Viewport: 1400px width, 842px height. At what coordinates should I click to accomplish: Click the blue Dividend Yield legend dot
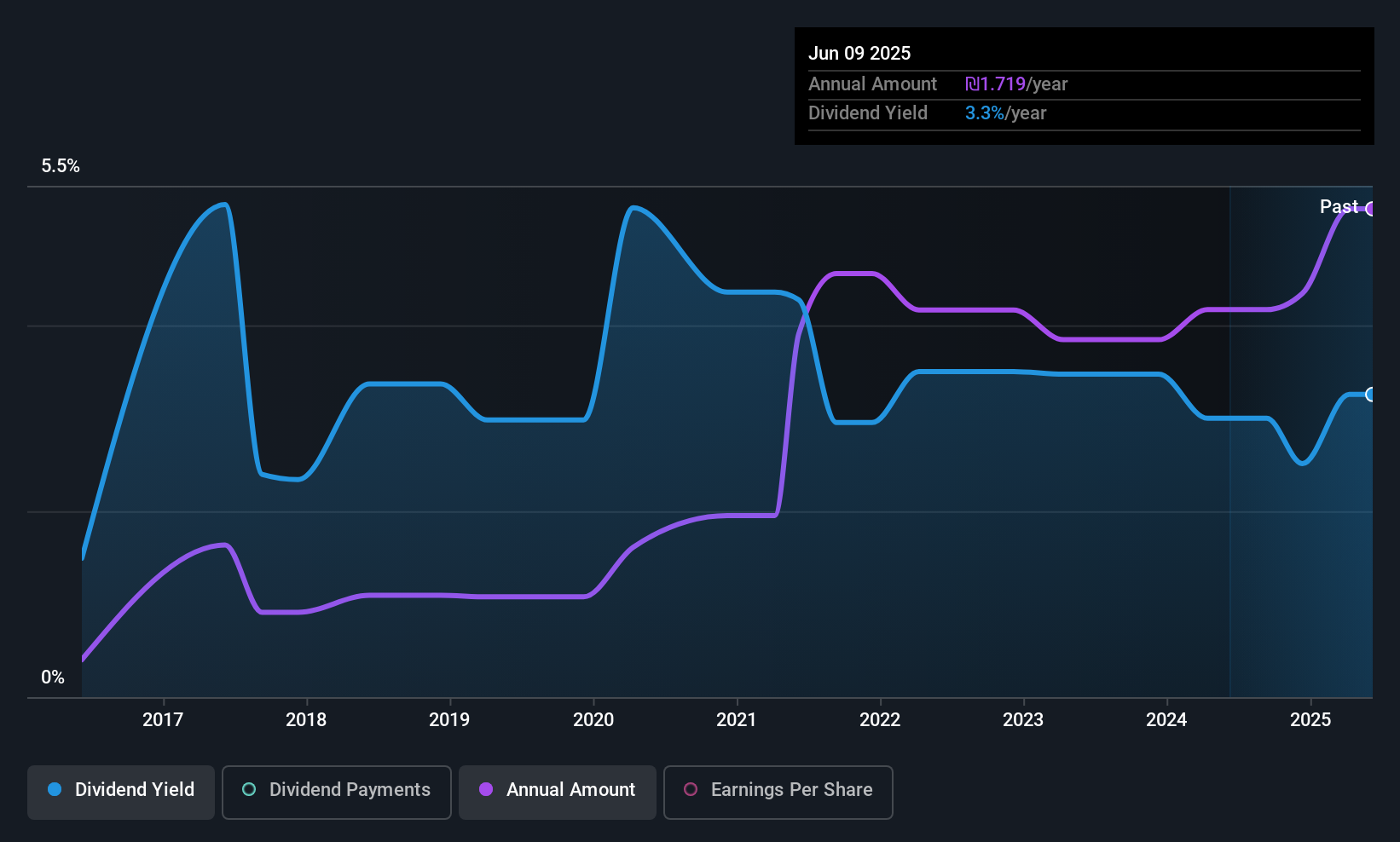pos(55,789)
